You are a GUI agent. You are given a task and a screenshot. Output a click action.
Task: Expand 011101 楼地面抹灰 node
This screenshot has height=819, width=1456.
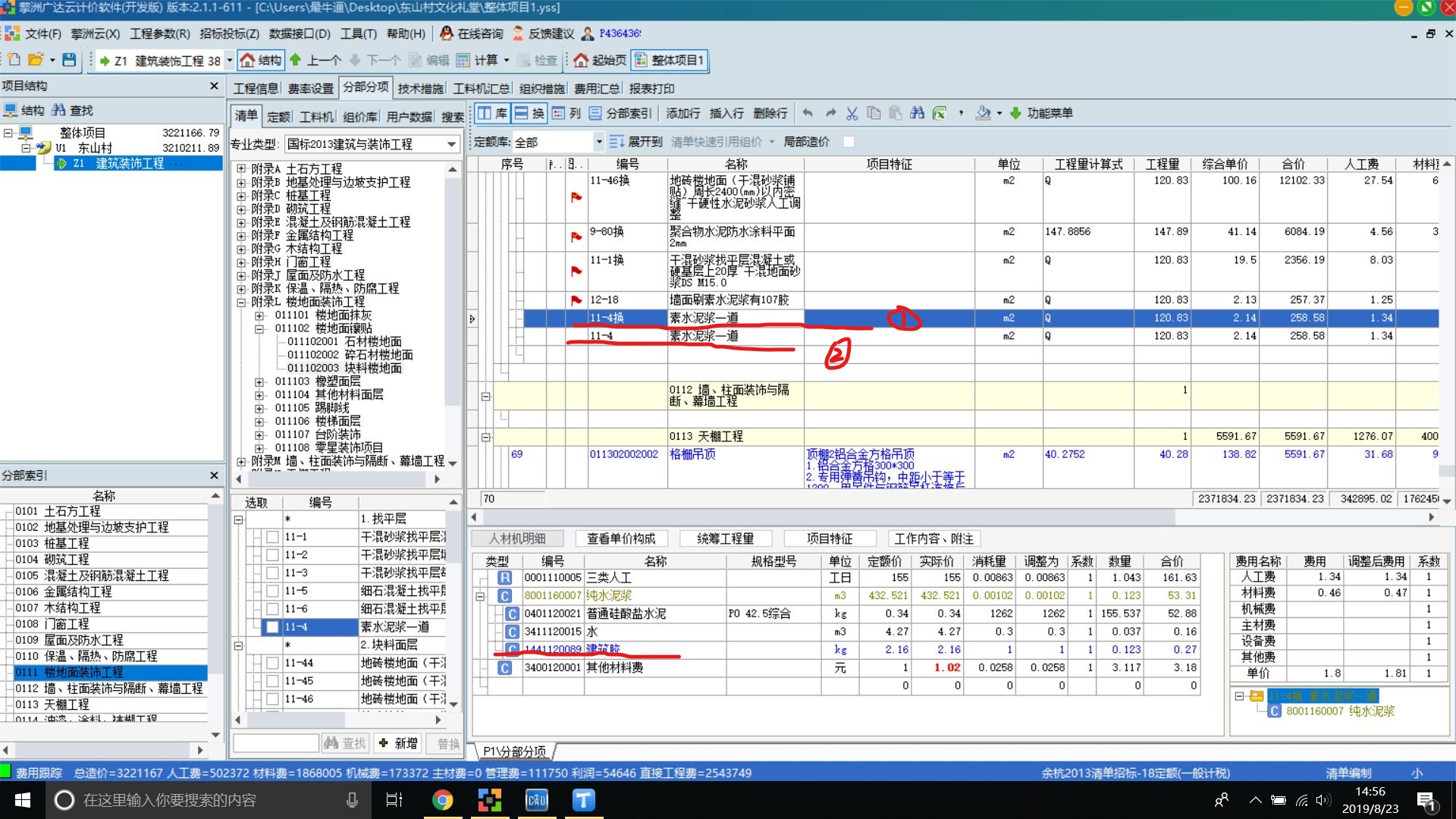point(259,315)
